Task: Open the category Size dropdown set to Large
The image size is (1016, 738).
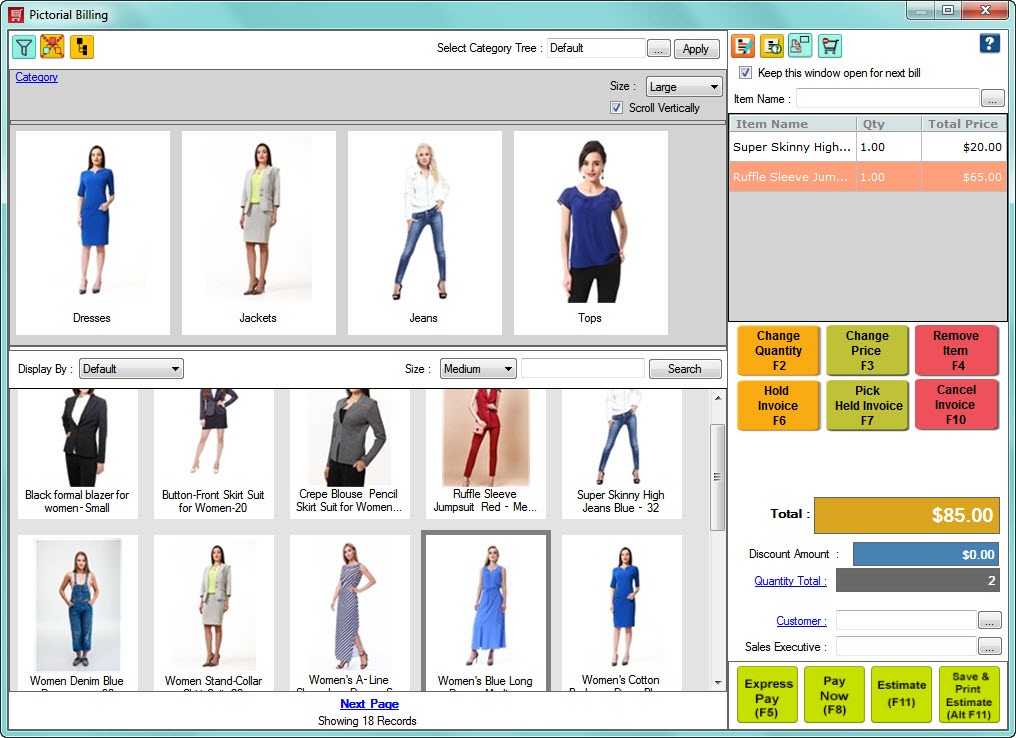Action: click(684, 87)
